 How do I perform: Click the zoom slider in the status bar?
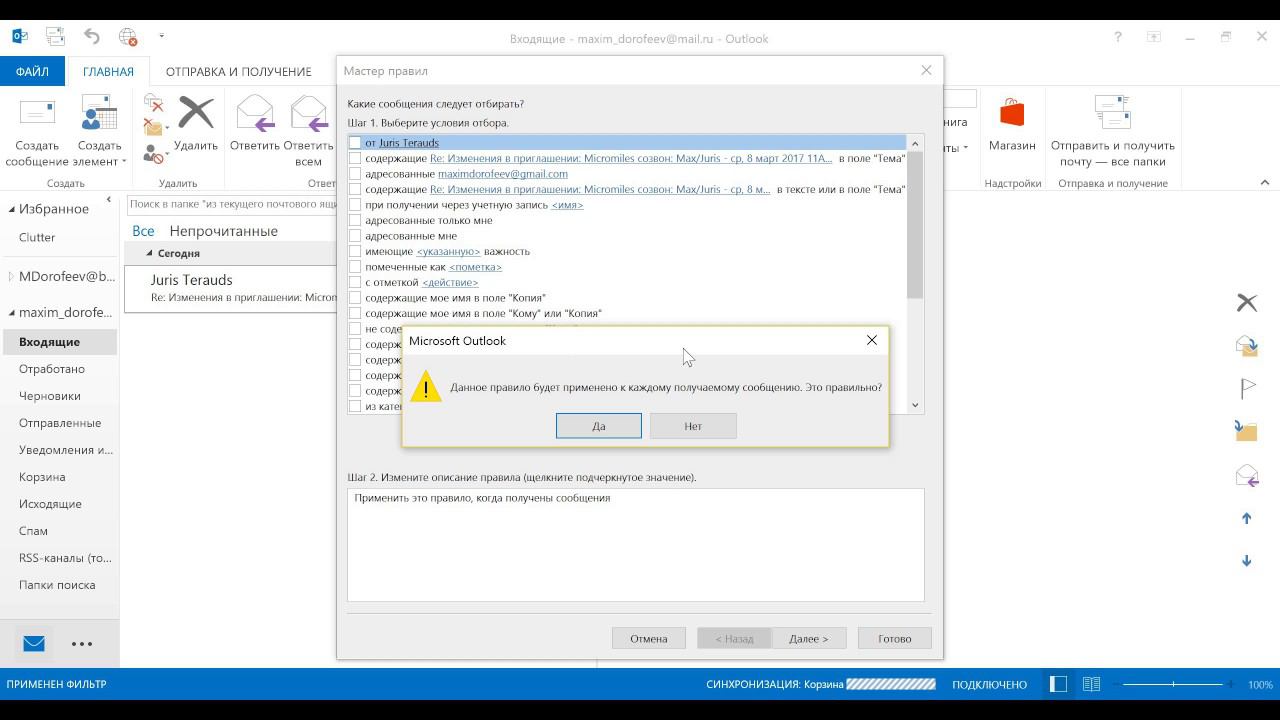1173,684
